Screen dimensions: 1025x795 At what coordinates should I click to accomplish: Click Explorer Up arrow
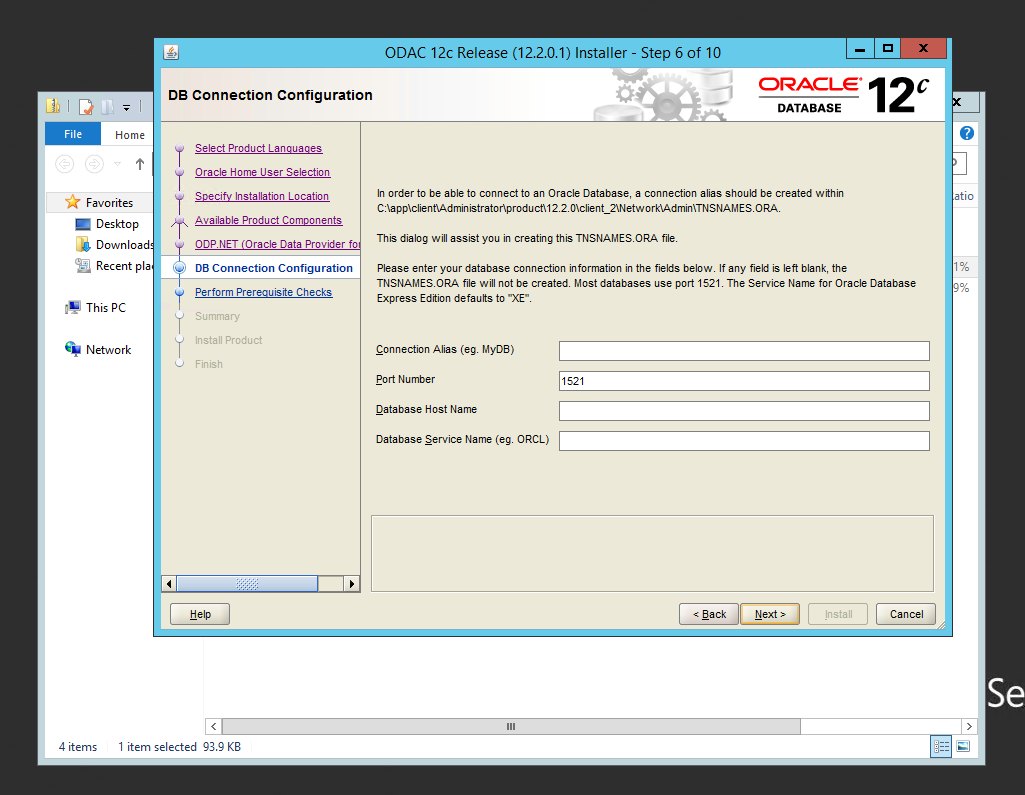[139, 163]
